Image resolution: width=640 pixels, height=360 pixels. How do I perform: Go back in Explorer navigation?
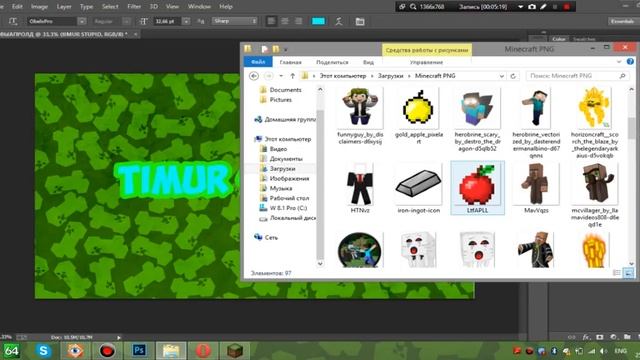pyautogui.click(x=253, y=76)
